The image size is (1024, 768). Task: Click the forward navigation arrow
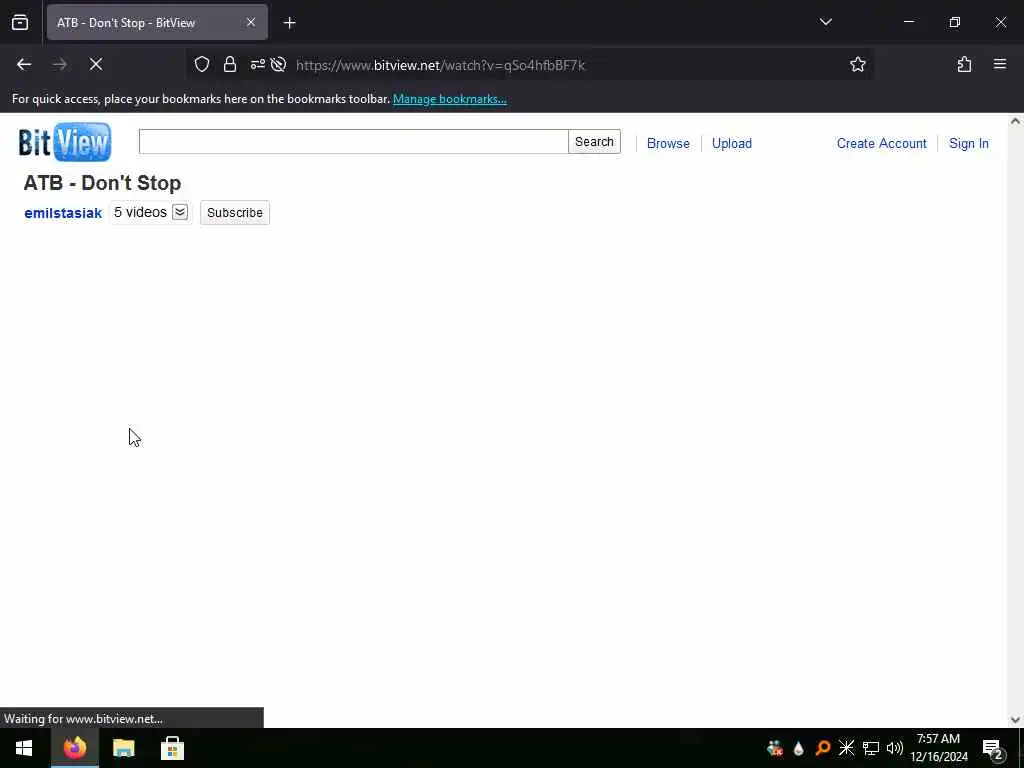(60, 65)
